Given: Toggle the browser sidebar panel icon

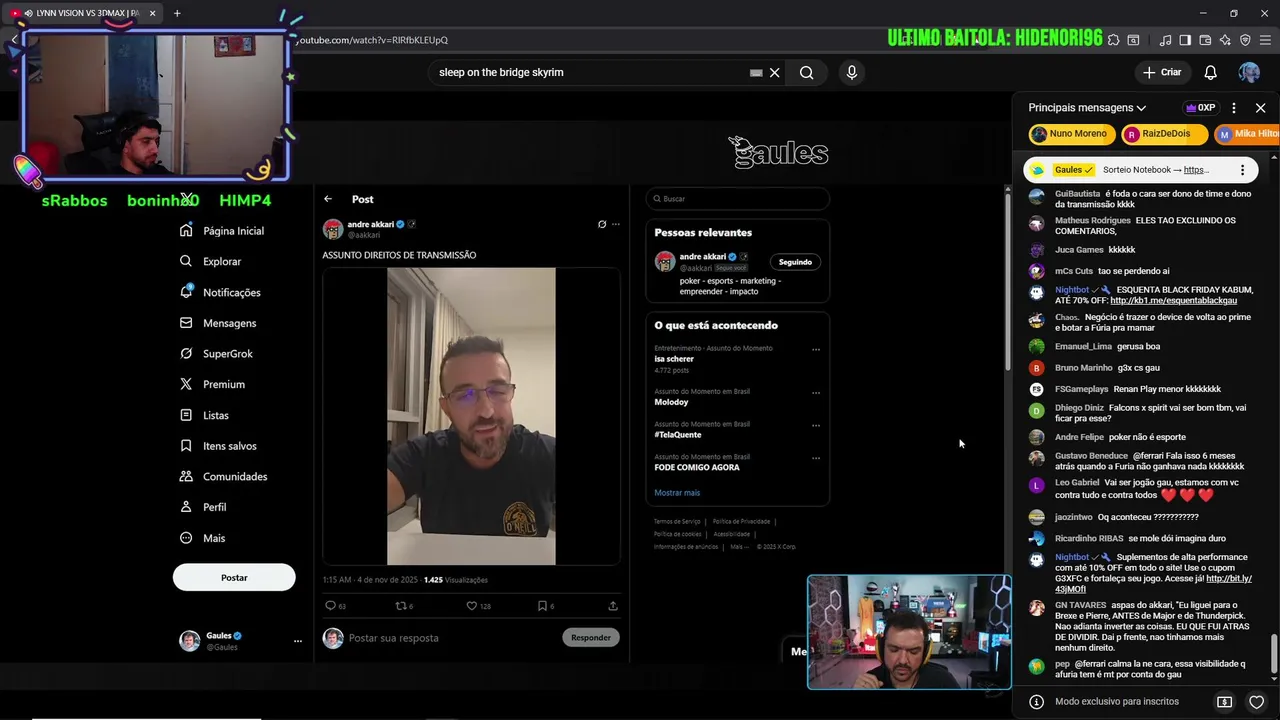Looking at the screenshot, I should [1185, 40].
